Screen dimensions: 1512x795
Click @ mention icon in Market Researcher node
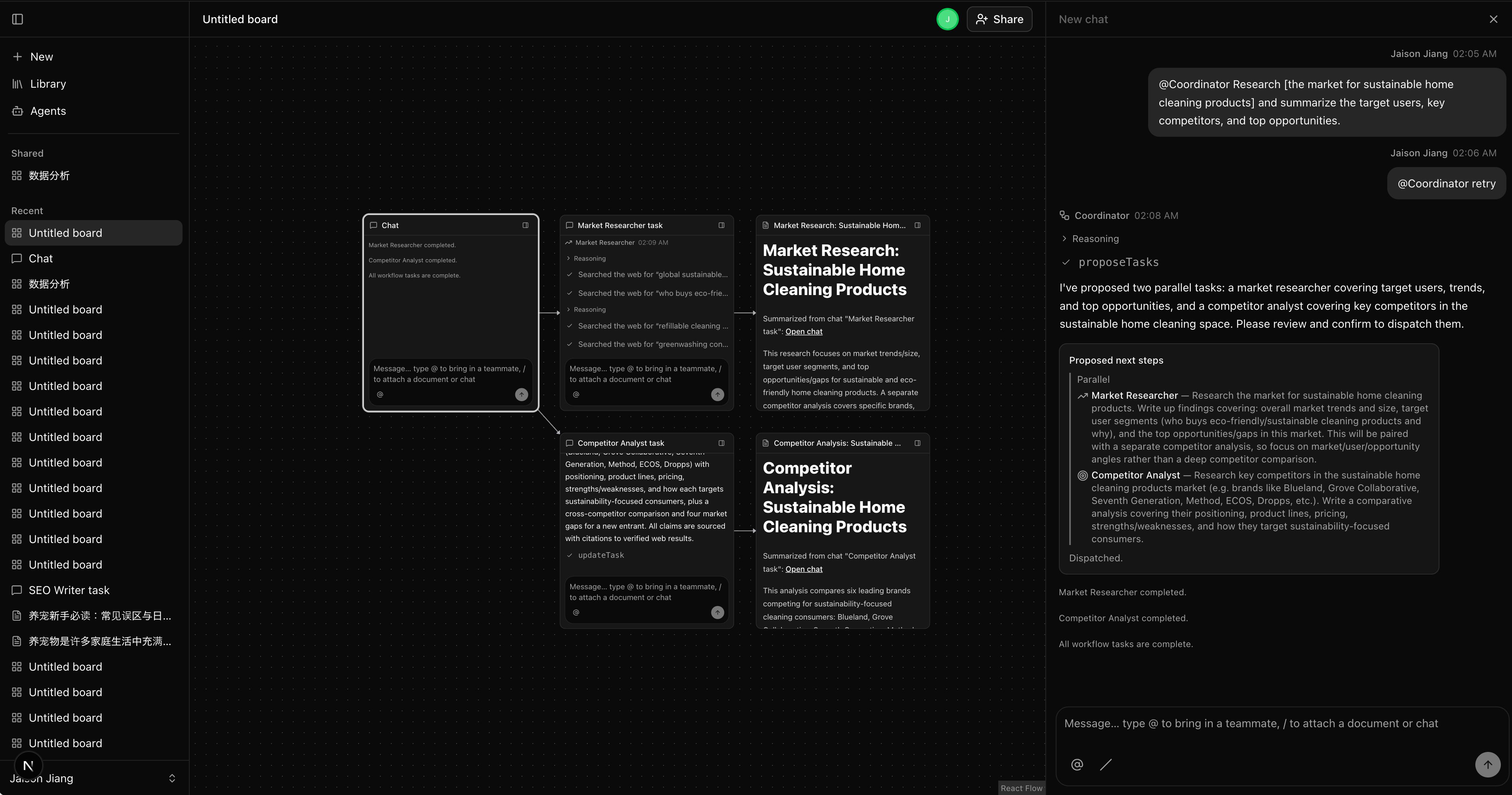click(576, 395)
